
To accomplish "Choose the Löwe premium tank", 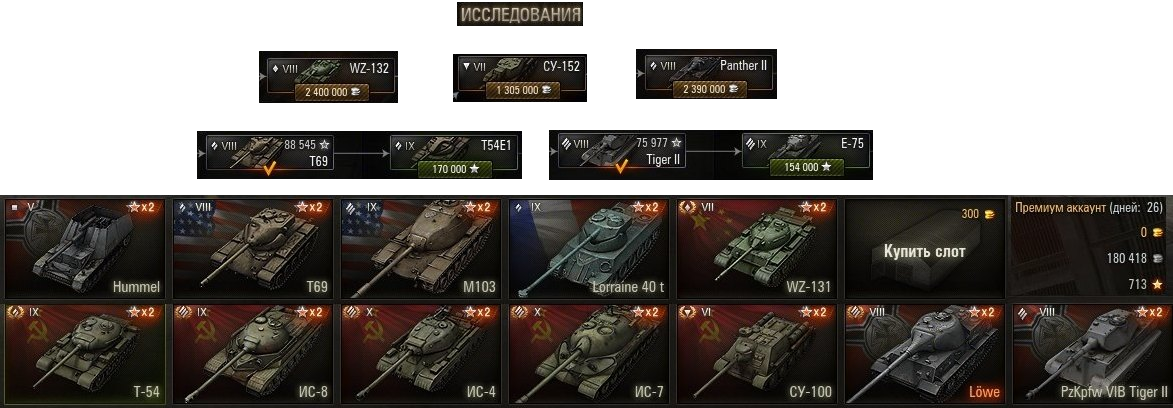I will point(924,354).
